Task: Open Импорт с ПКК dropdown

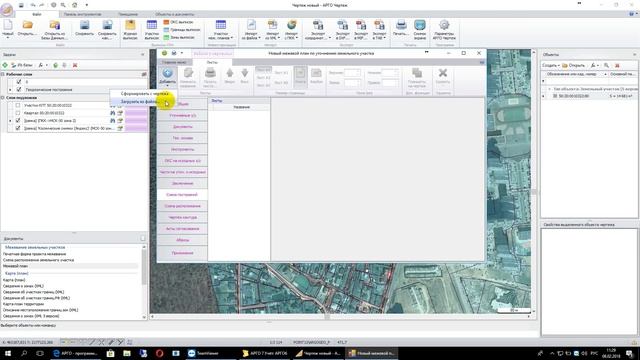Action: click(x=291, y=29)
